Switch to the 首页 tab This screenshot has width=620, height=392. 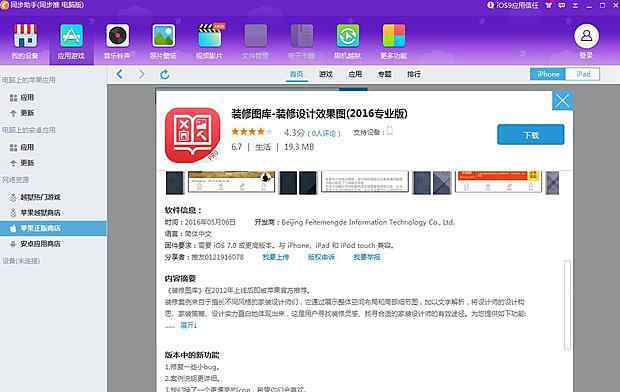pyautogui.click(x=297, y=74)
